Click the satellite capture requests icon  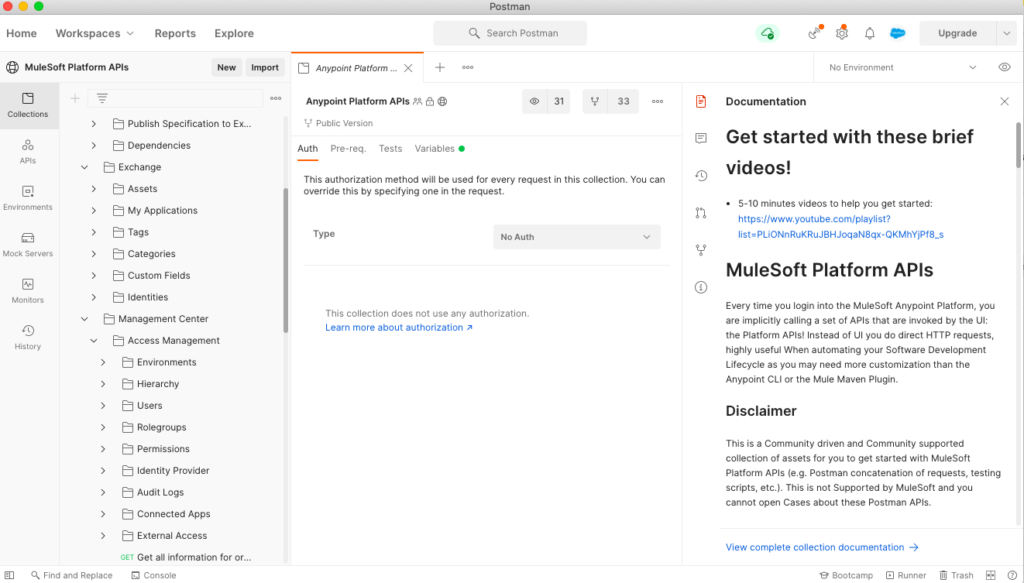coord(814,33)
